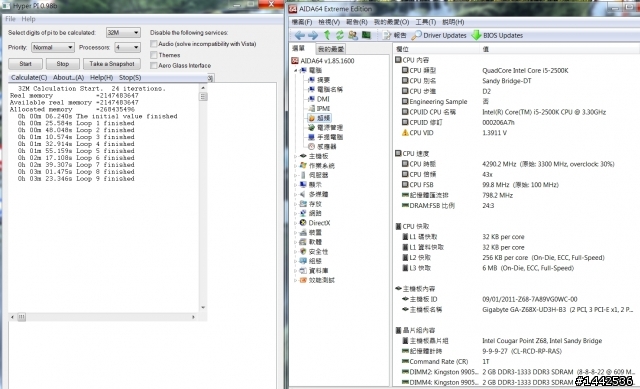
Task: Click the 伺服器 server tower icon
Action: pyautogui.click(x=303, y=175)
